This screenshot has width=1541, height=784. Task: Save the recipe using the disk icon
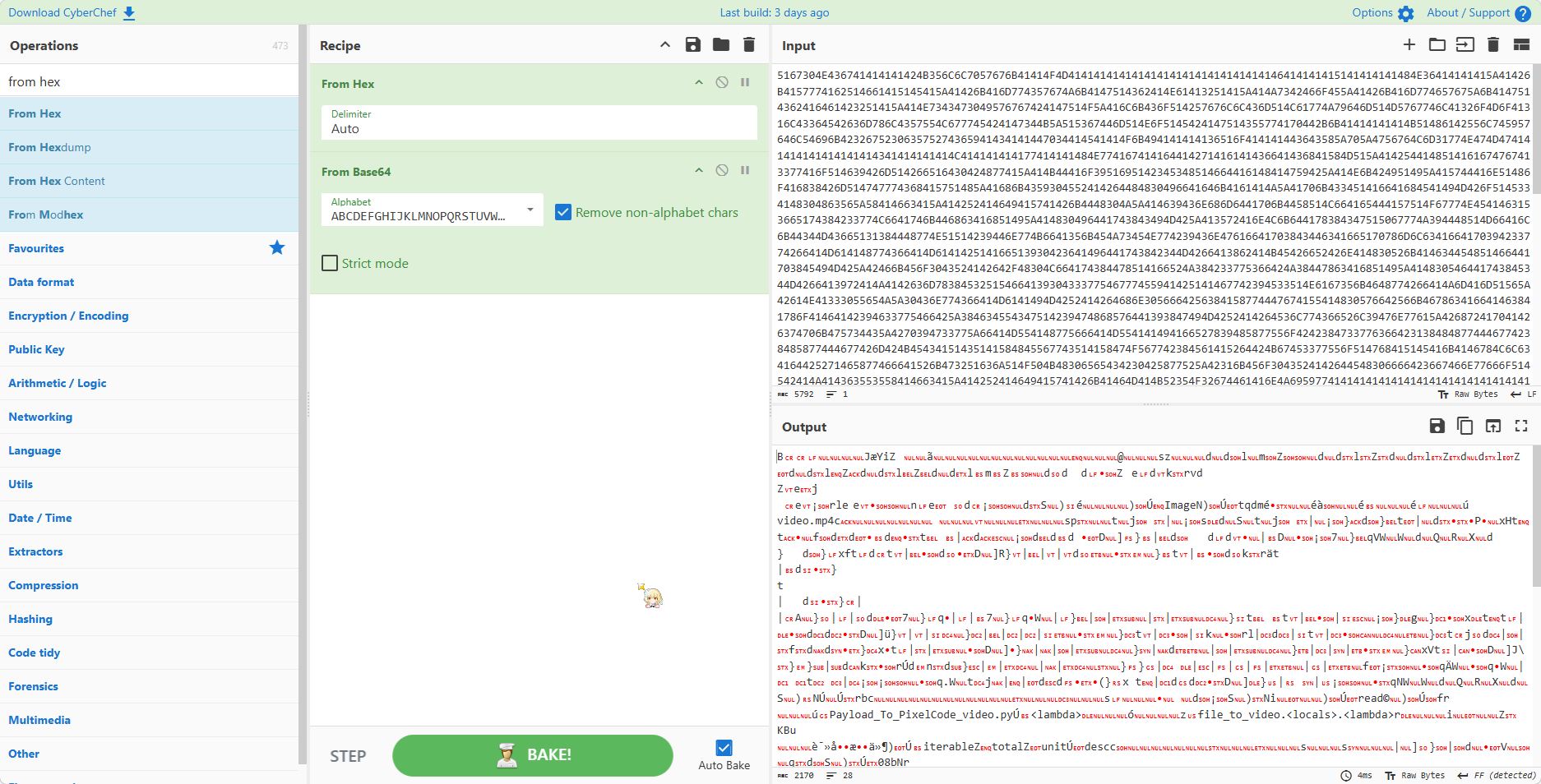pyautogui.click(x=693, y=45)
